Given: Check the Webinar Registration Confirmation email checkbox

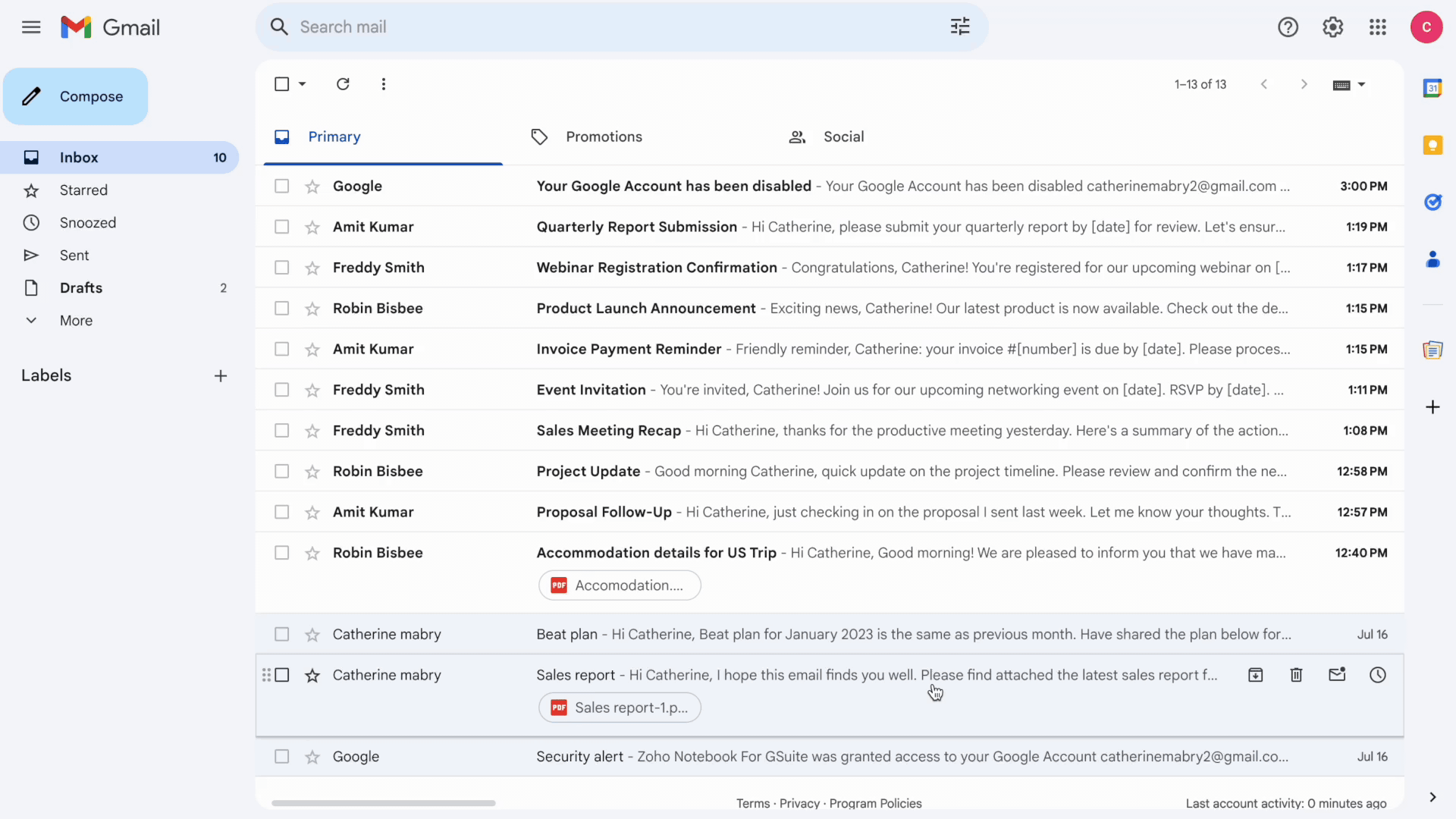Looking at the screenshot, I should pyautogui.click(x=282, y=268).
